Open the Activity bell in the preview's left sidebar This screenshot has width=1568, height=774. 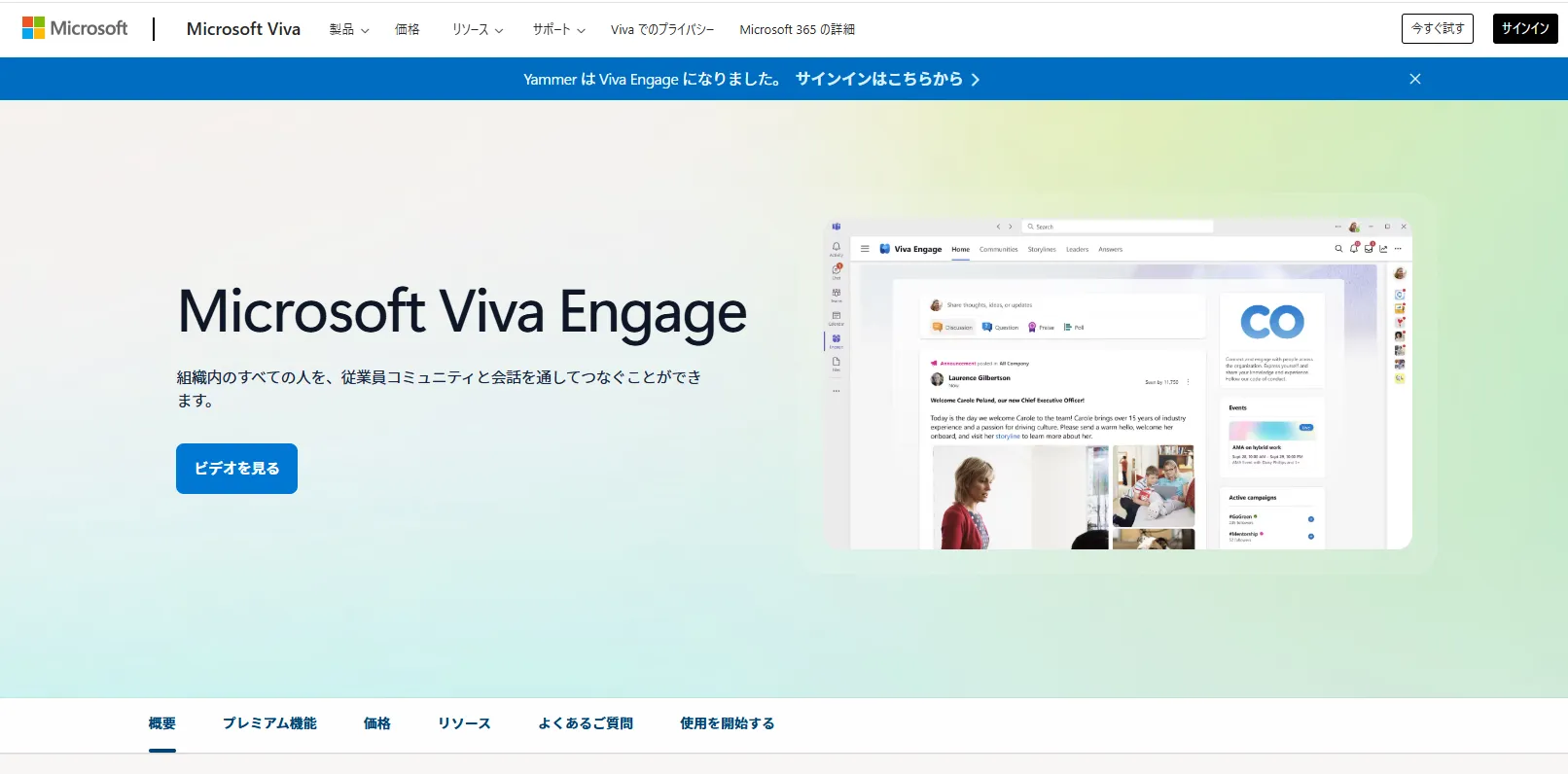(836, 248)
